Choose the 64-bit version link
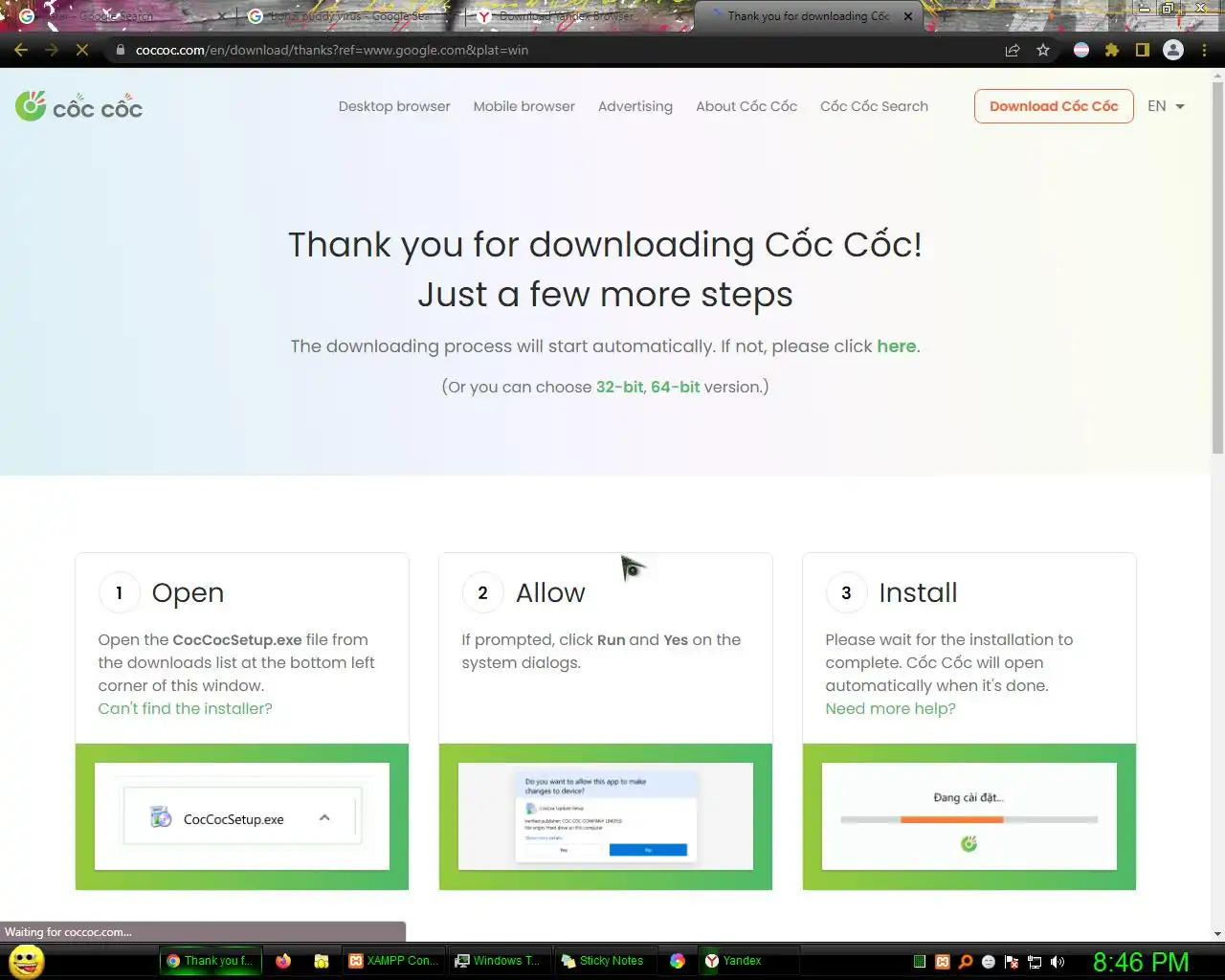1225x980 pixels. (676, 387)
